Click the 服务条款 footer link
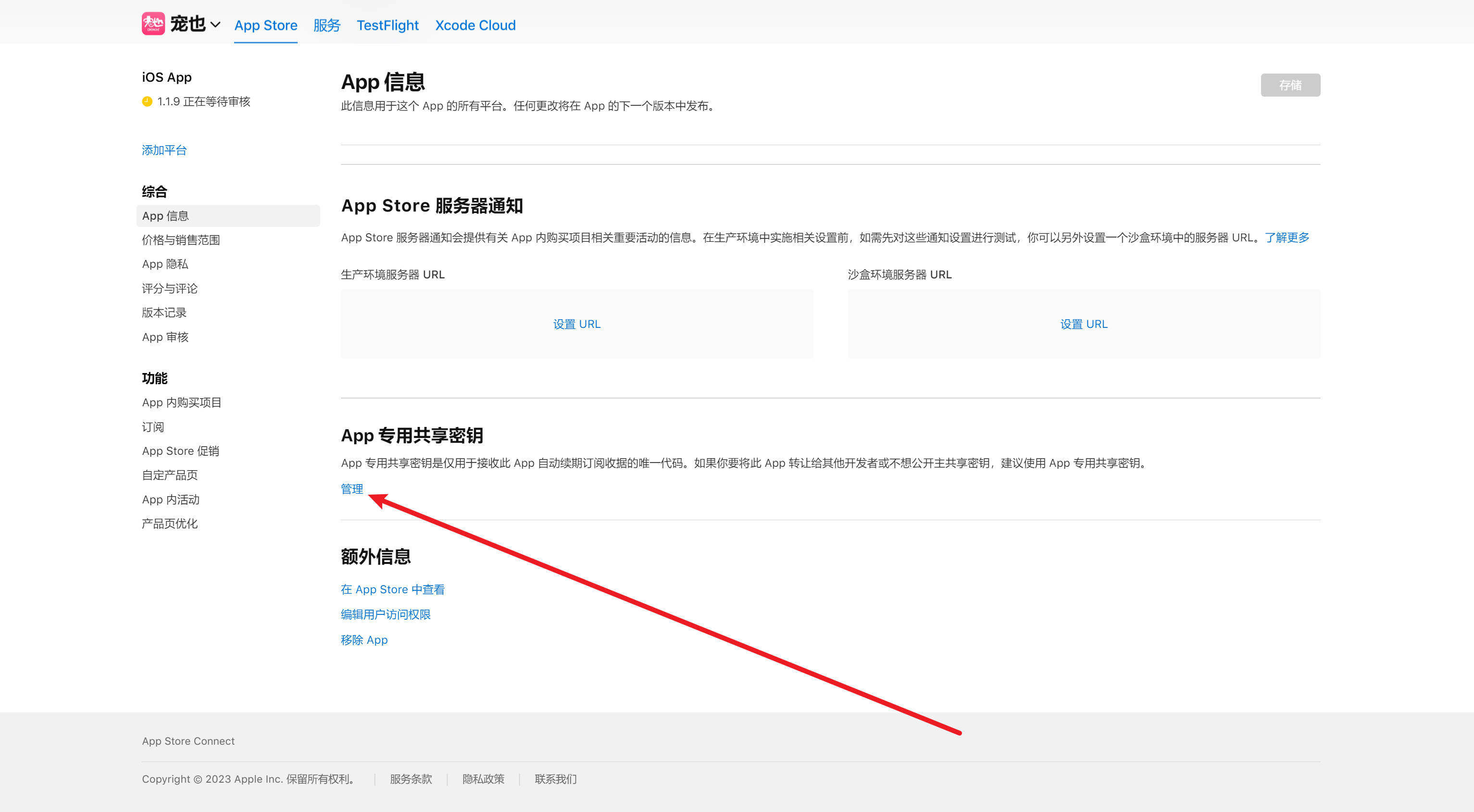The image size is (1474, 812). pos(411,779)
